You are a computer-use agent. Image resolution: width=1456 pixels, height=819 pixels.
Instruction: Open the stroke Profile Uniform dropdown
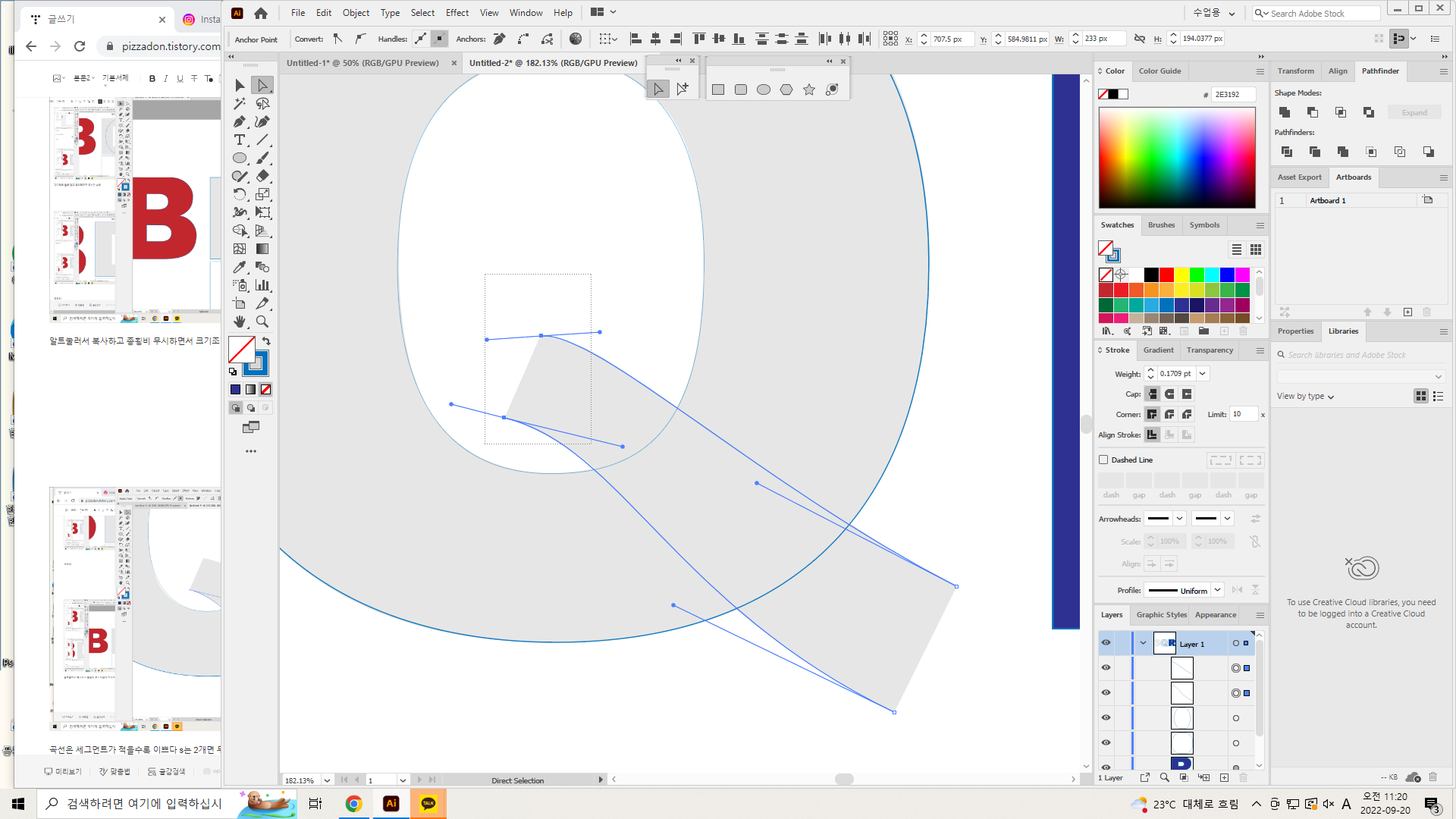pyautogui.click(x=1217, y=590)
